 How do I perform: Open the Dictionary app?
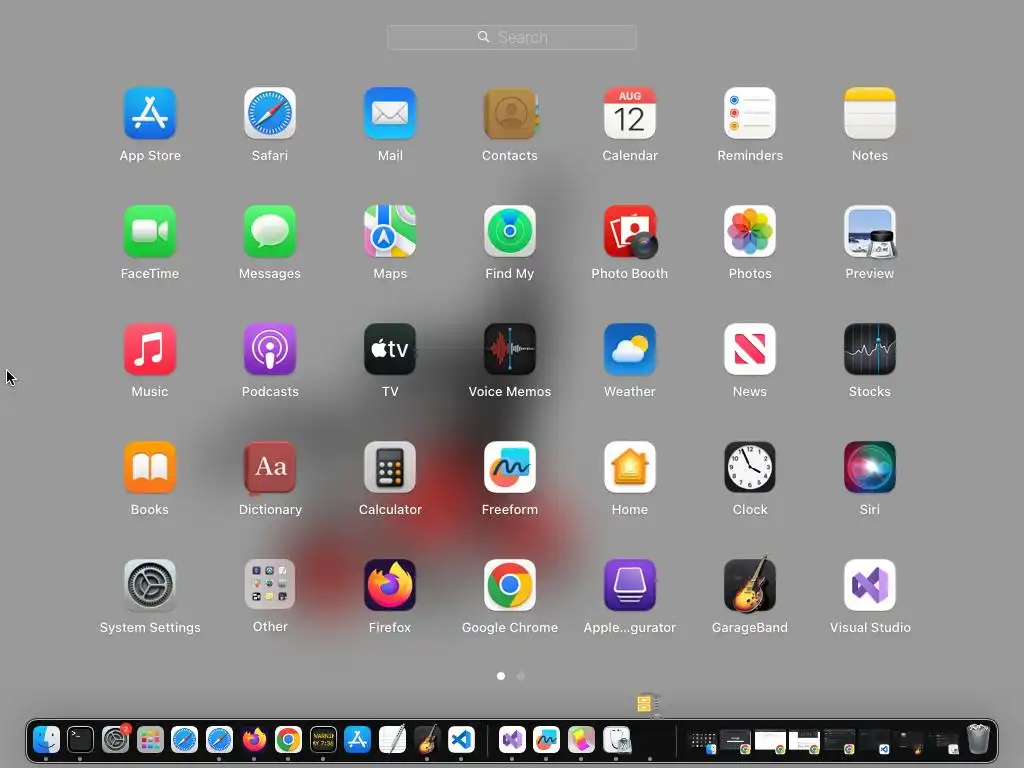click(x=270, y=467)
